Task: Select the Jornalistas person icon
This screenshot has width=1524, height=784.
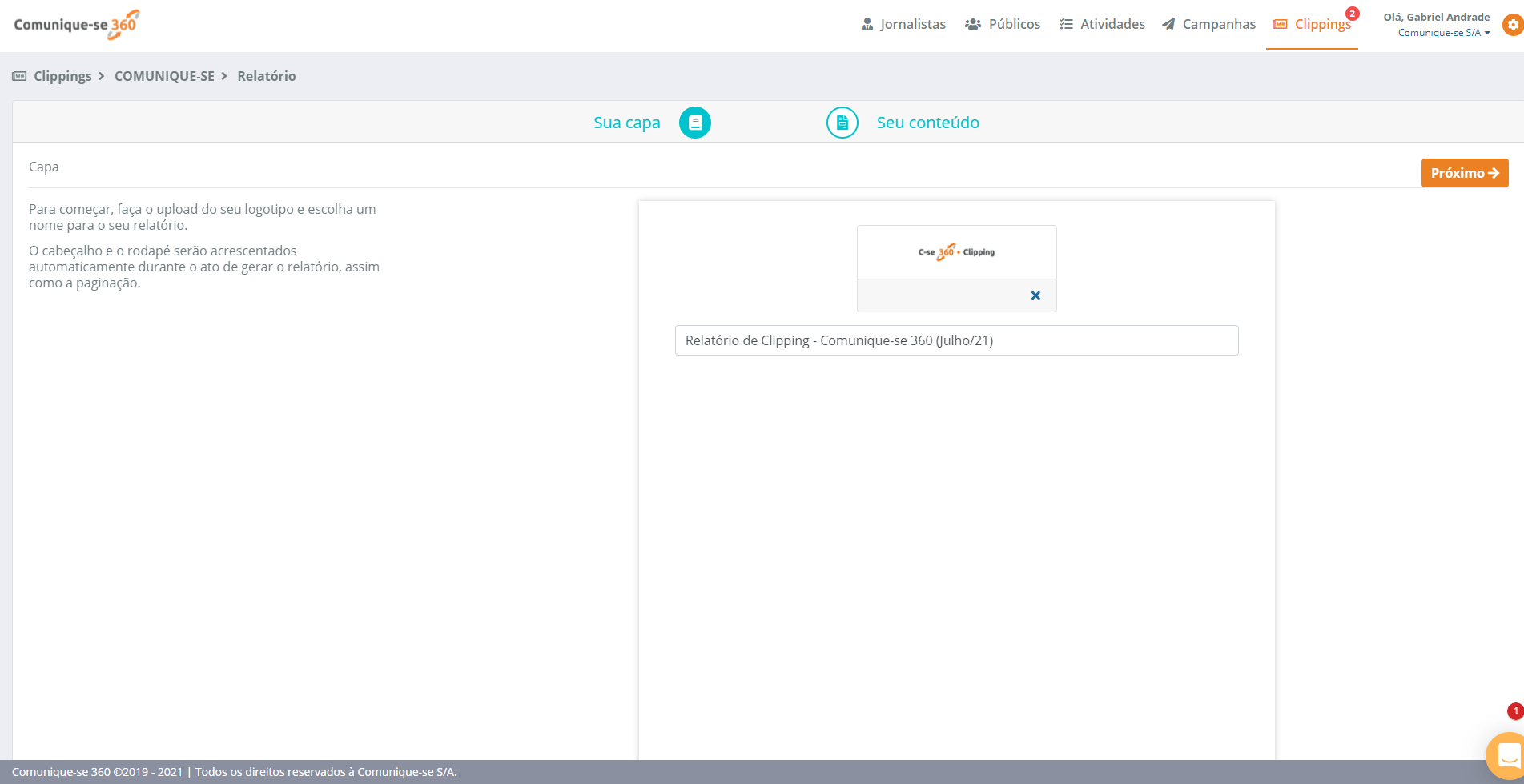Action: [x=867, y=24]
